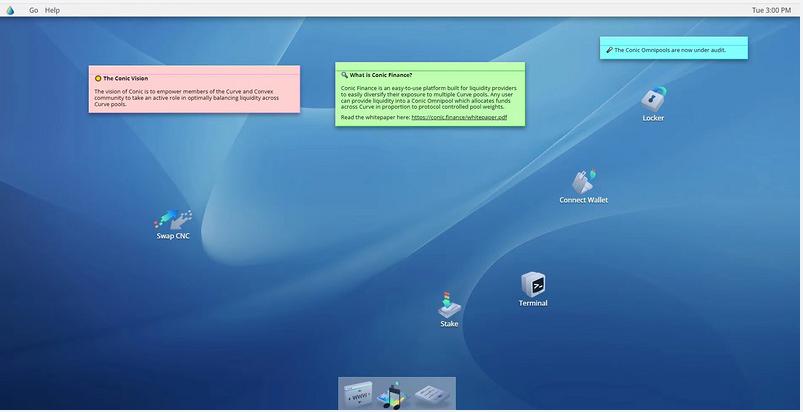
Task: Open the Stake desktop icon
Action: (x=449, y=305)
